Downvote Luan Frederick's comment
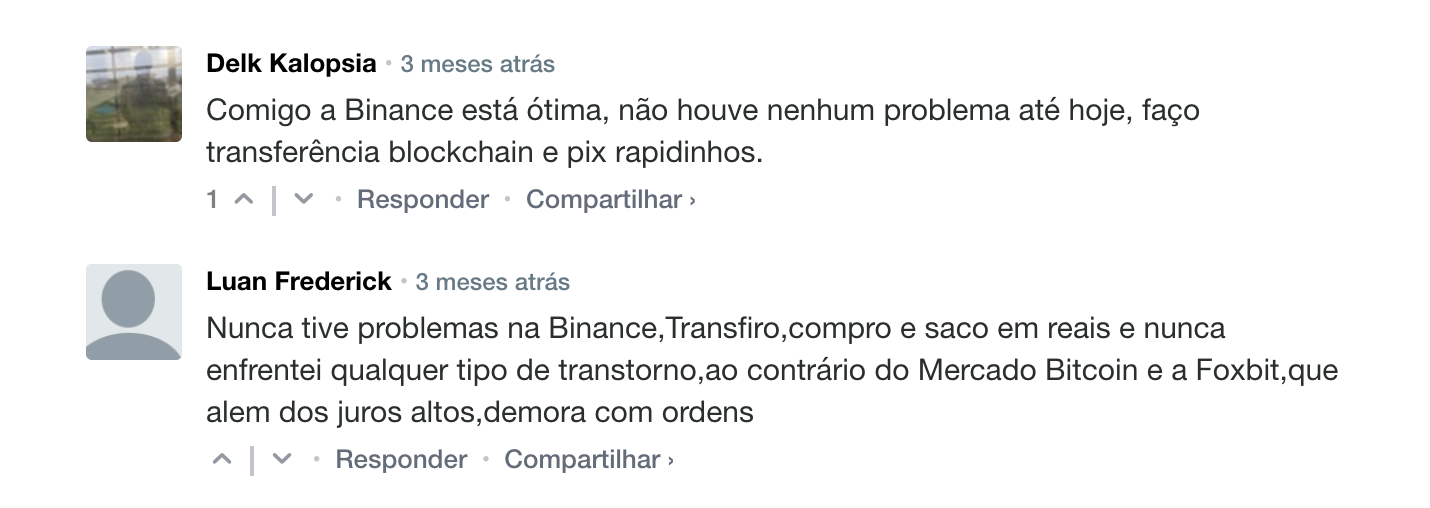The height and width of the screenshot is (508, 1430). coord(282,459)
